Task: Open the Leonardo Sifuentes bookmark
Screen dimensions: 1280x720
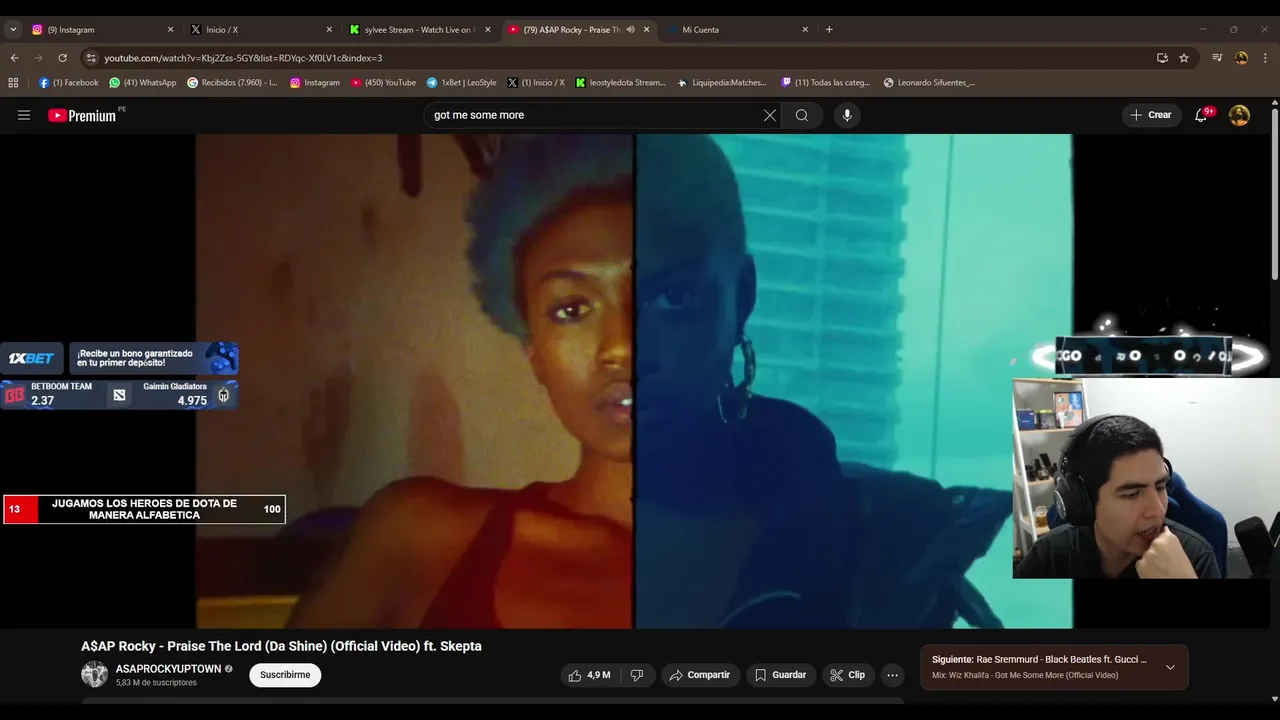Action: pyautogui.click(x=929, y=83)
